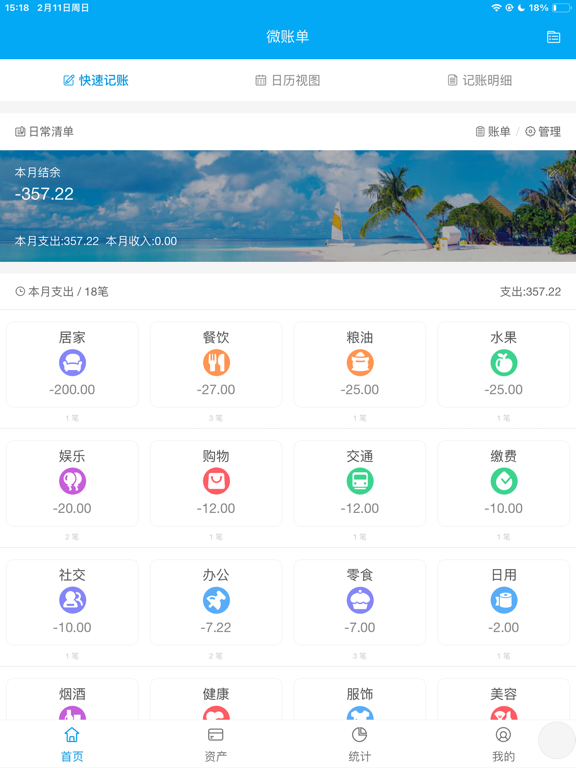
Task: Tap the 娱乐 balloons icon
Action: [72, 481]
